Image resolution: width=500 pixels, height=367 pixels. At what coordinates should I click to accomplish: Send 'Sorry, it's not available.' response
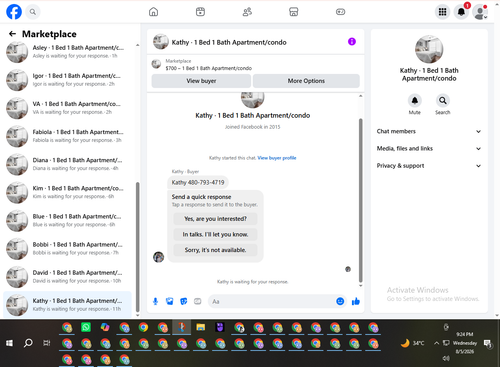(215, 250)
